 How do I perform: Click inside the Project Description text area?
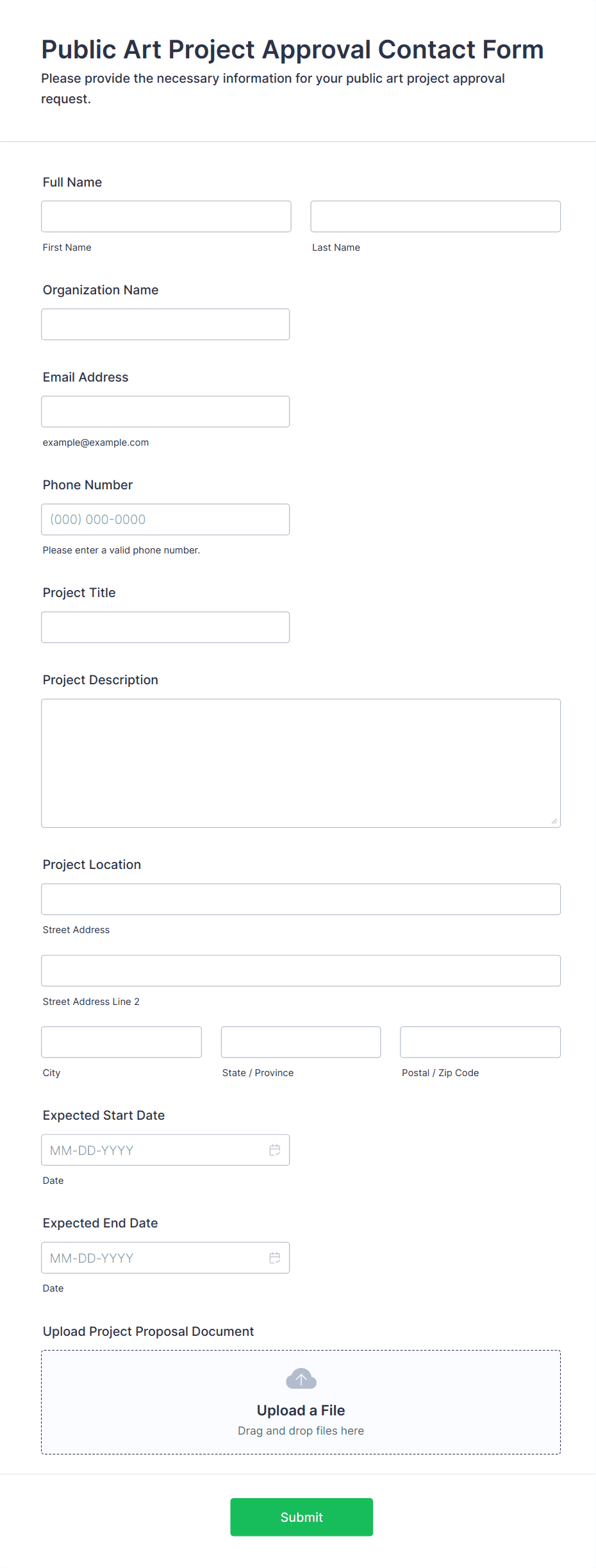tap(301, 763)
